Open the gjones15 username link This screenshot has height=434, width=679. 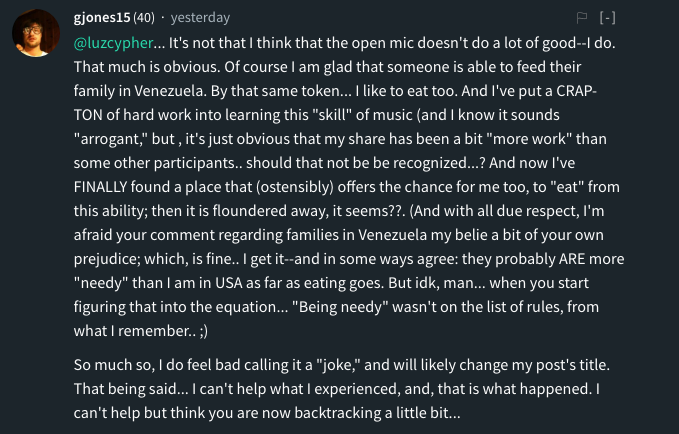pos(101,17)
